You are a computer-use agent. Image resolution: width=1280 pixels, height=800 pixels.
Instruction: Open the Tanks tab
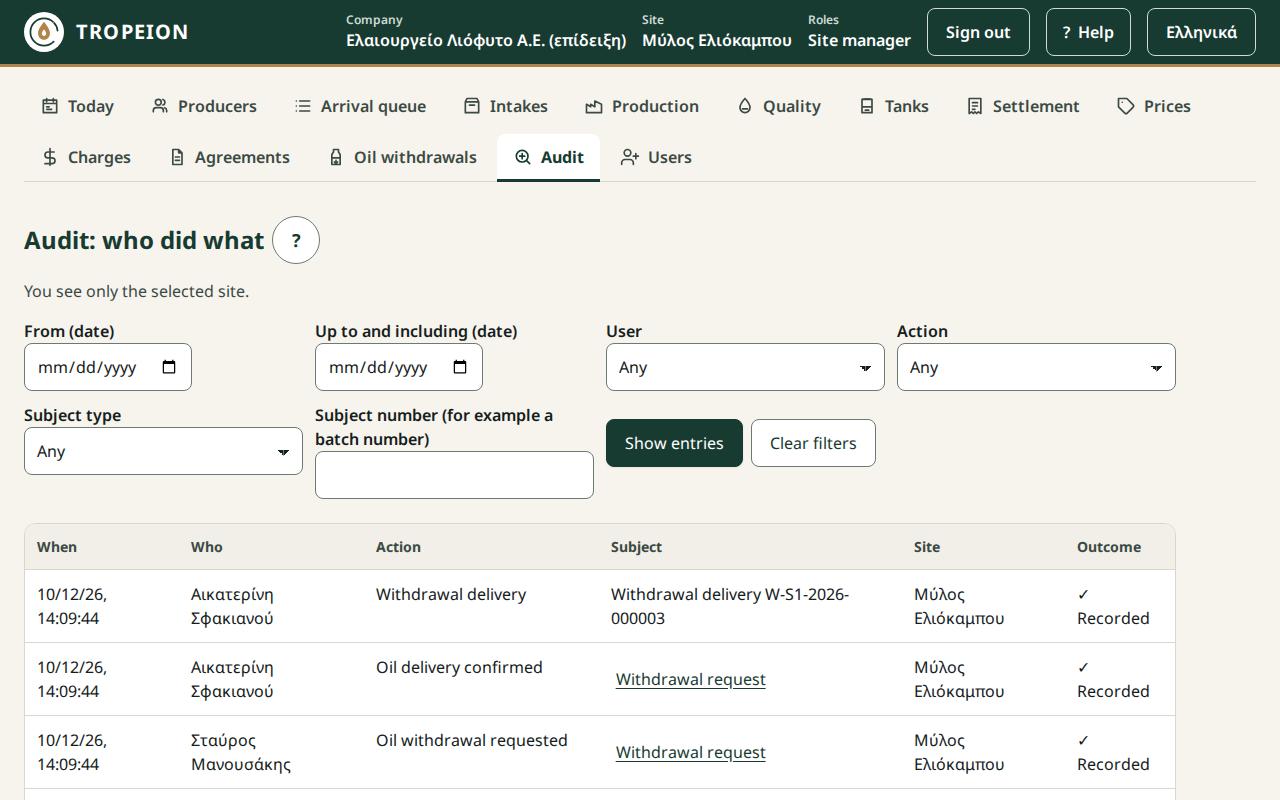tap(894, 106)
